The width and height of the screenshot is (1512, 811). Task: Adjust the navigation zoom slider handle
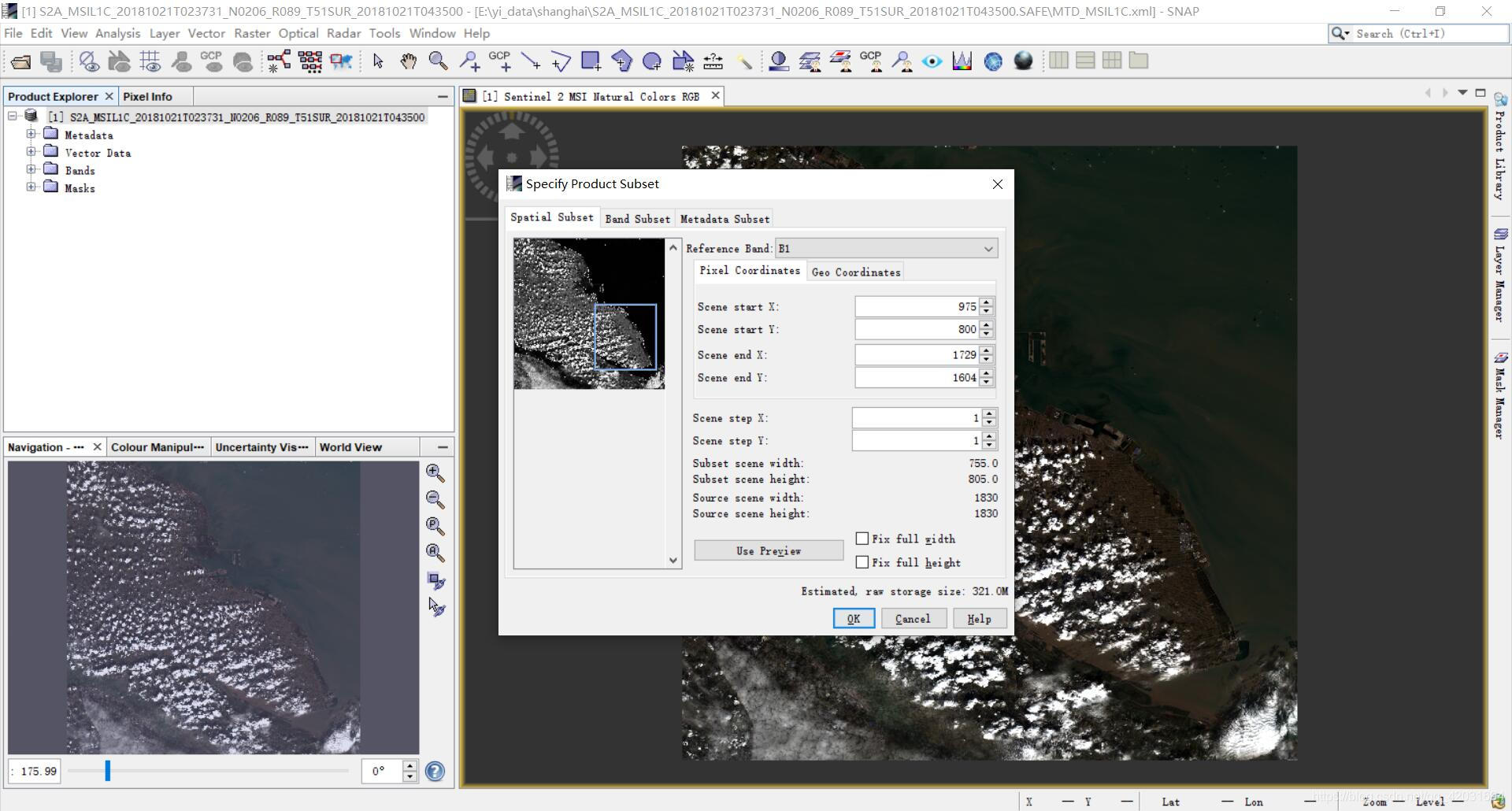[x=108, y=771]
